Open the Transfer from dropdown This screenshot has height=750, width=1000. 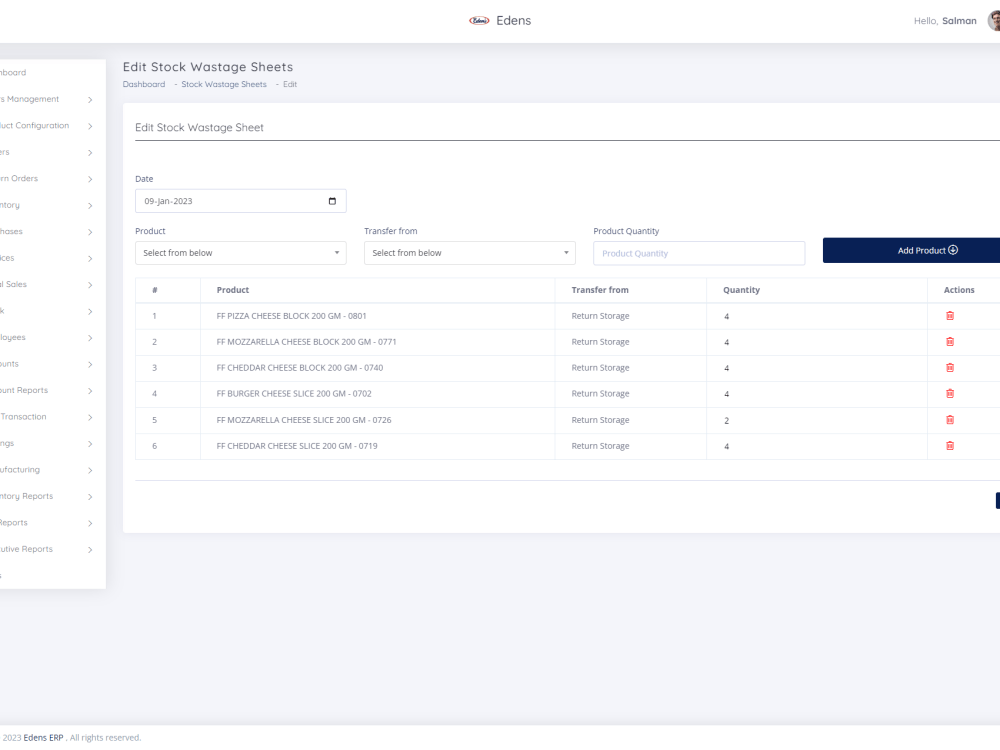469,253
